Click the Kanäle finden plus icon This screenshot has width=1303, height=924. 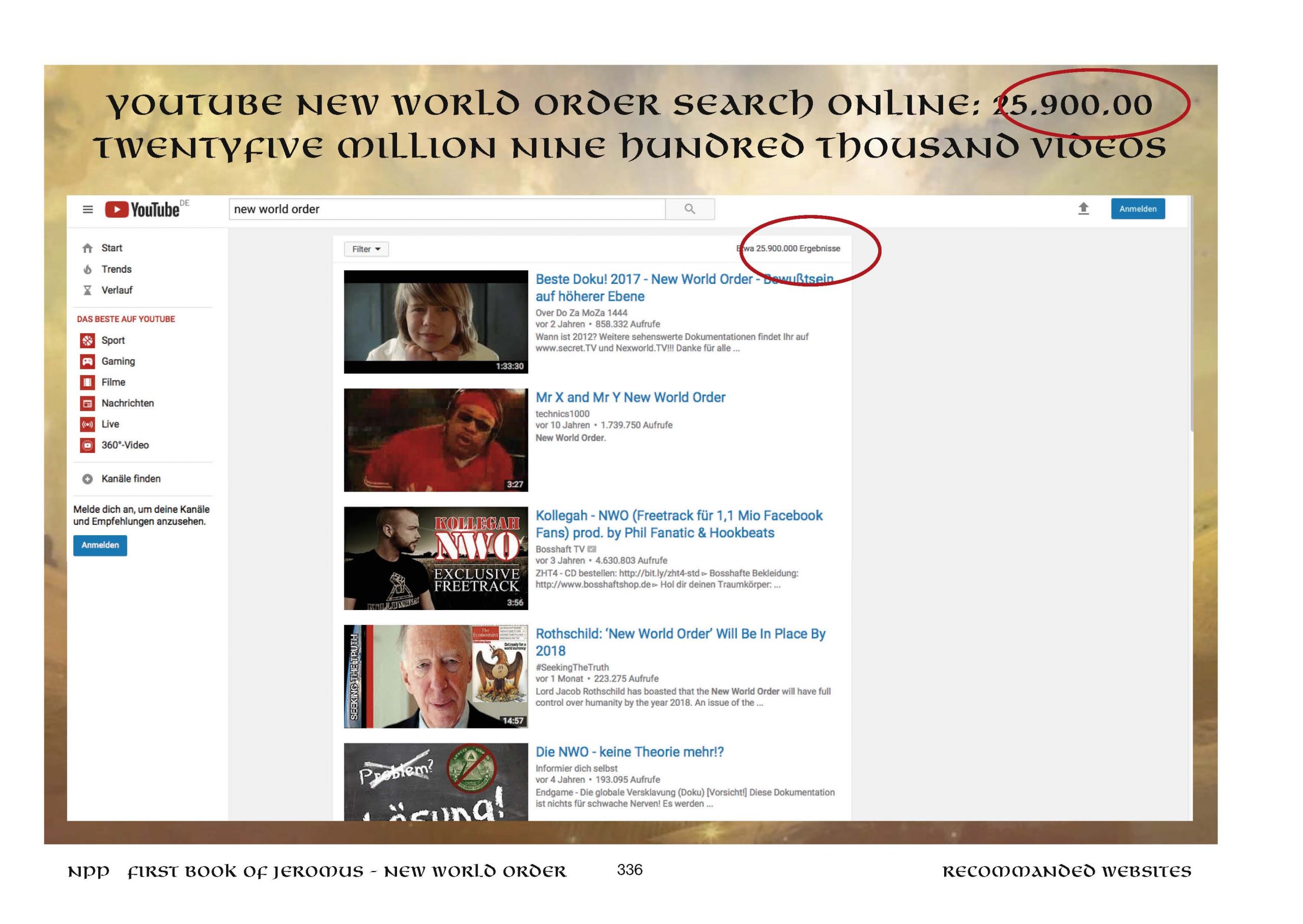pos(88,479)
